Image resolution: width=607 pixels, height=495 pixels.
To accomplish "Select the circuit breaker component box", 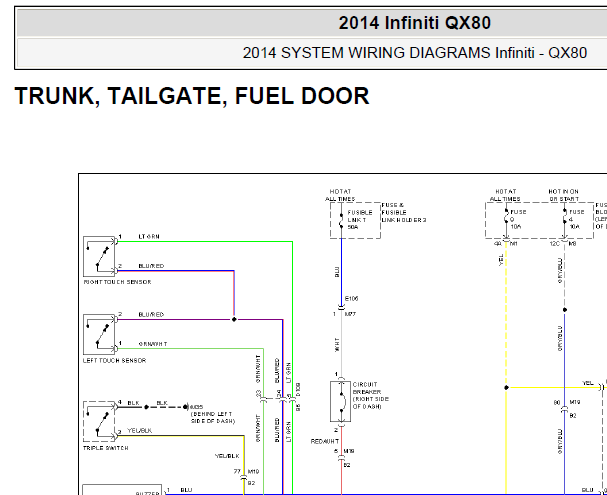I will [341, 401].
